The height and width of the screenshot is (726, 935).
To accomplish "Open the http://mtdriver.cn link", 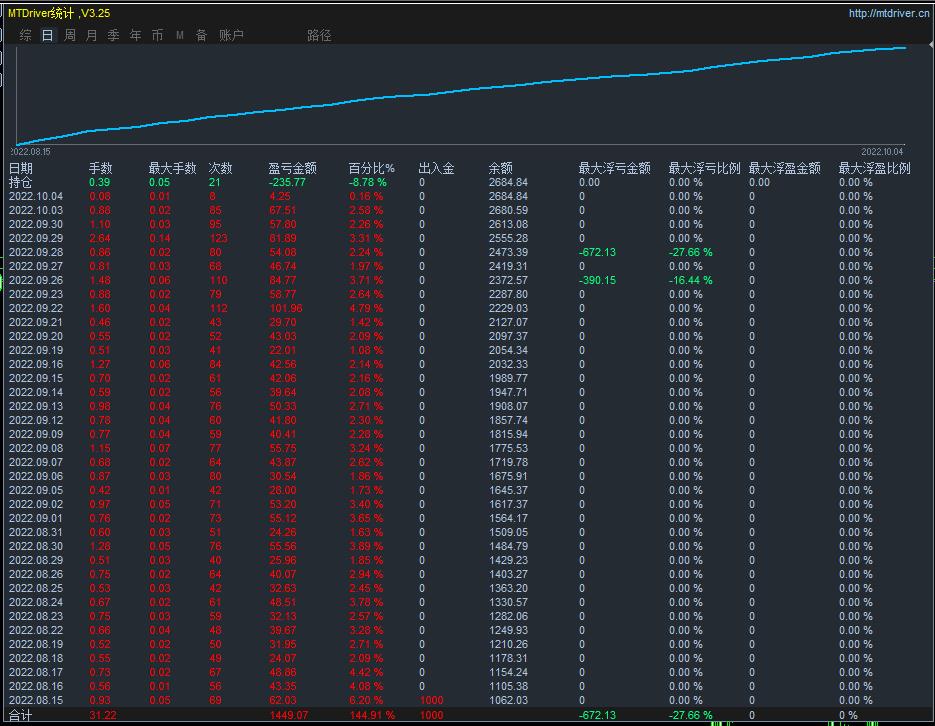I will pyautogui.click(x=888, y=13).
